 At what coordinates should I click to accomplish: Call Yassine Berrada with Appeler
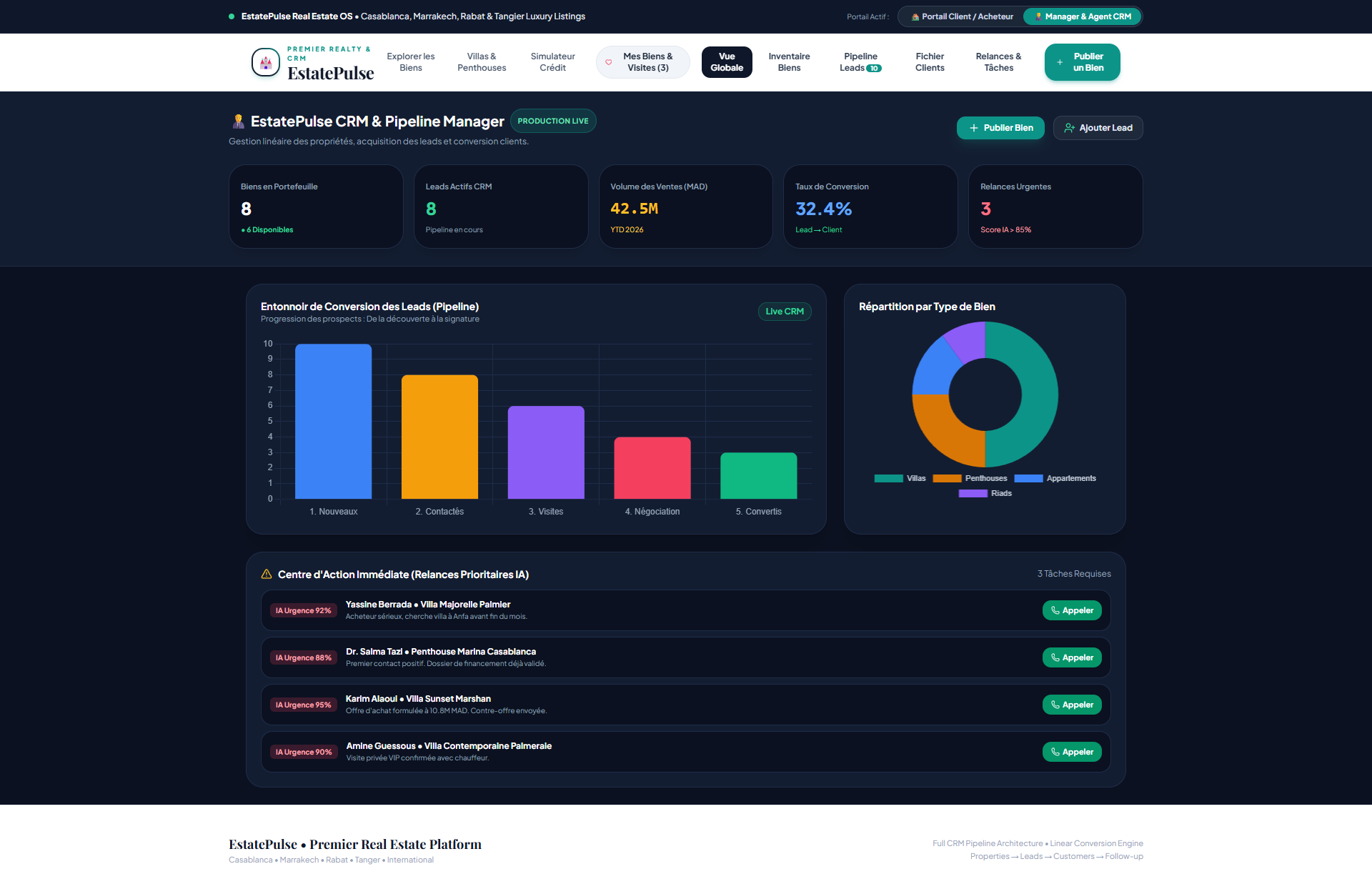point(1072,610)
